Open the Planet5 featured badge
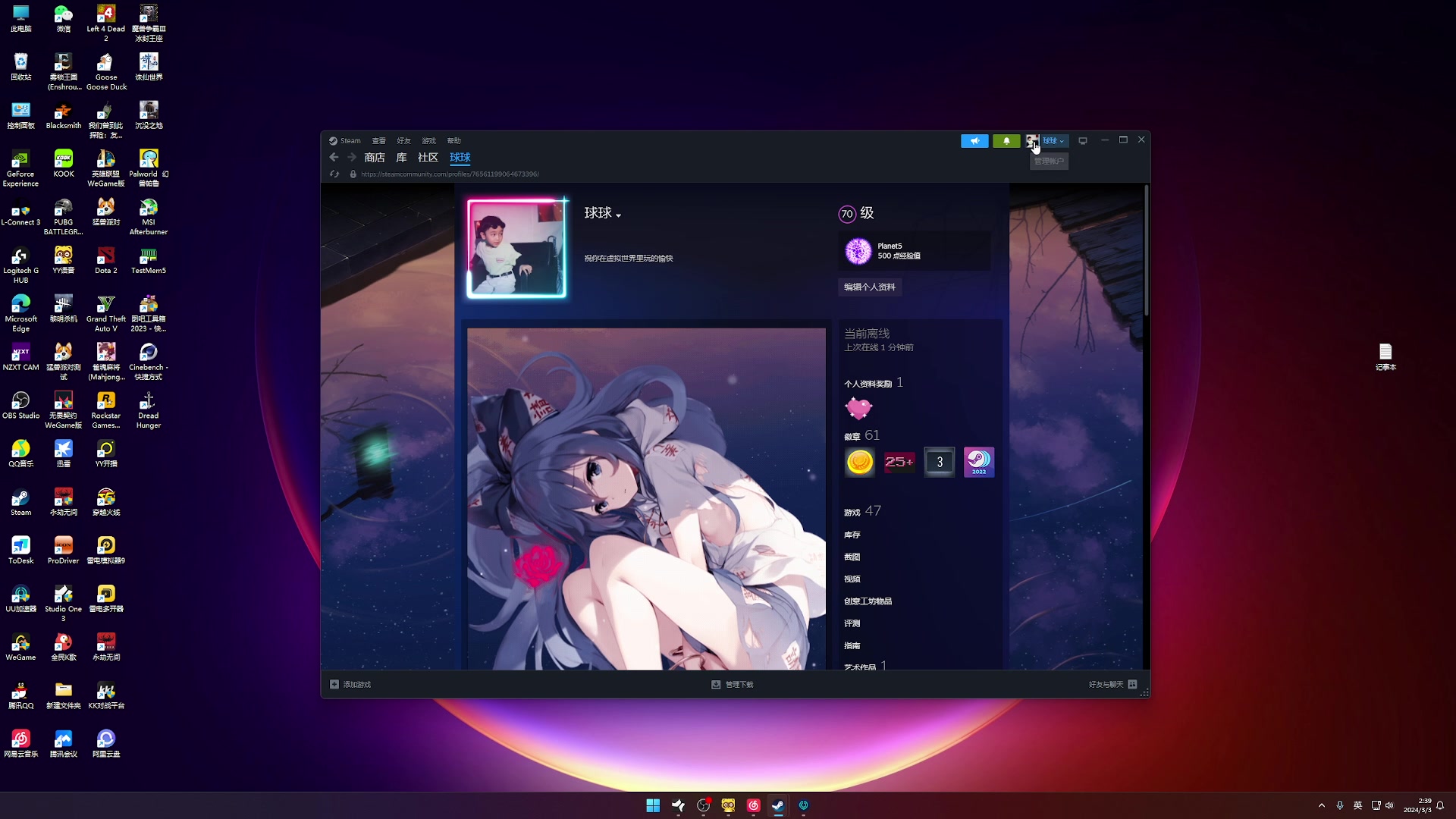 click(915, 251)
